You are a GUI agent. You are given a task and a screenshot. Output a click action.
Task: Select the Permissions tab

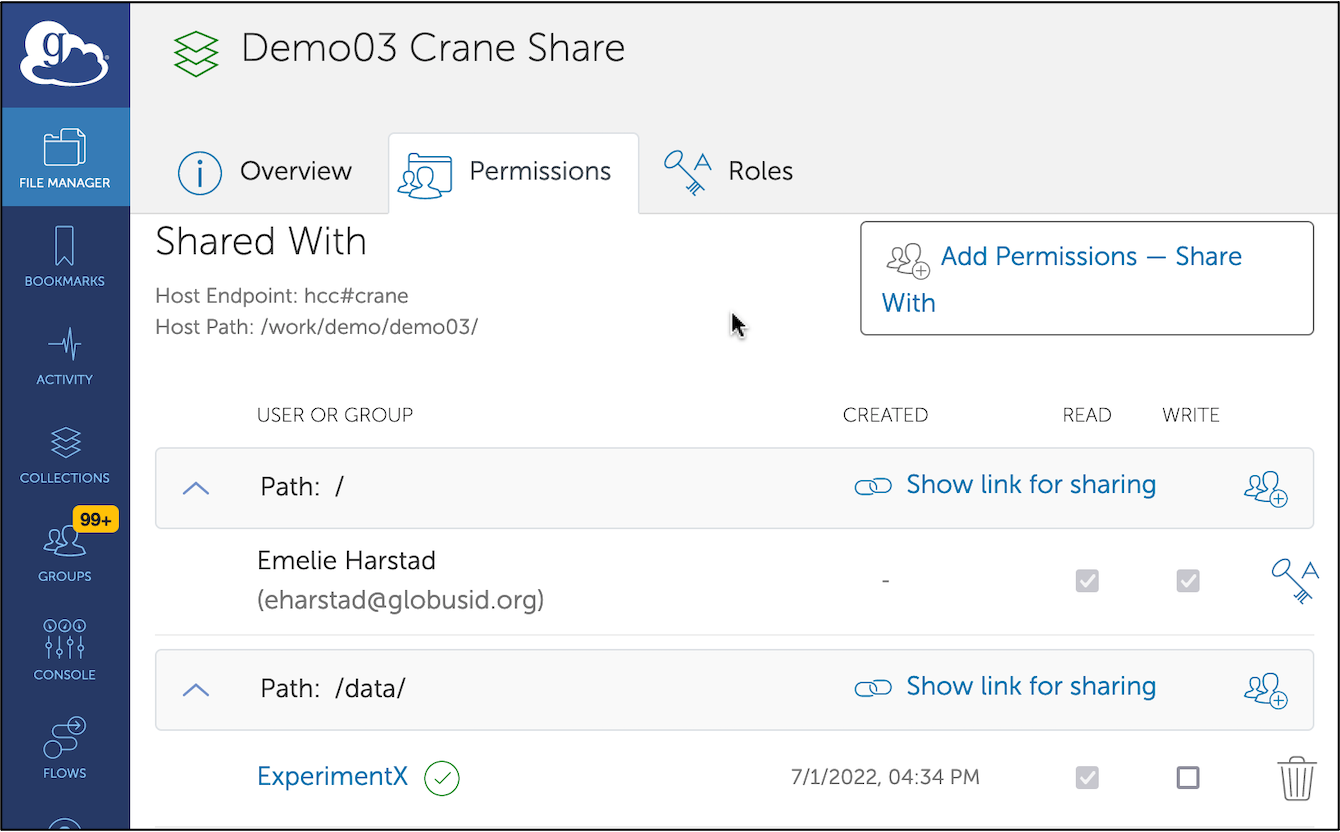513,173
